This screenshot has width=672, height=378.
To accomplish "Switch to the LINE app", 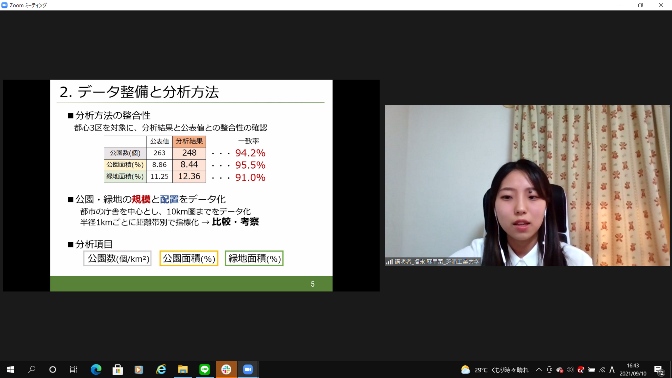I will coord(204,369).
